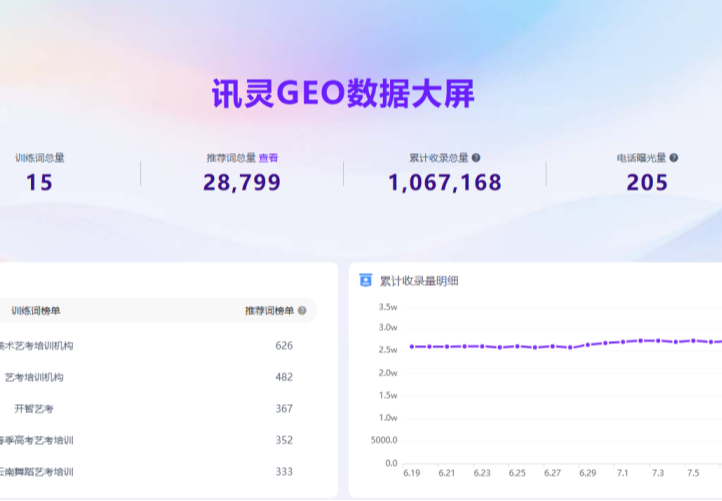Click the 训练词总量 value 15
722x501 pixels.
click(39, 182)
